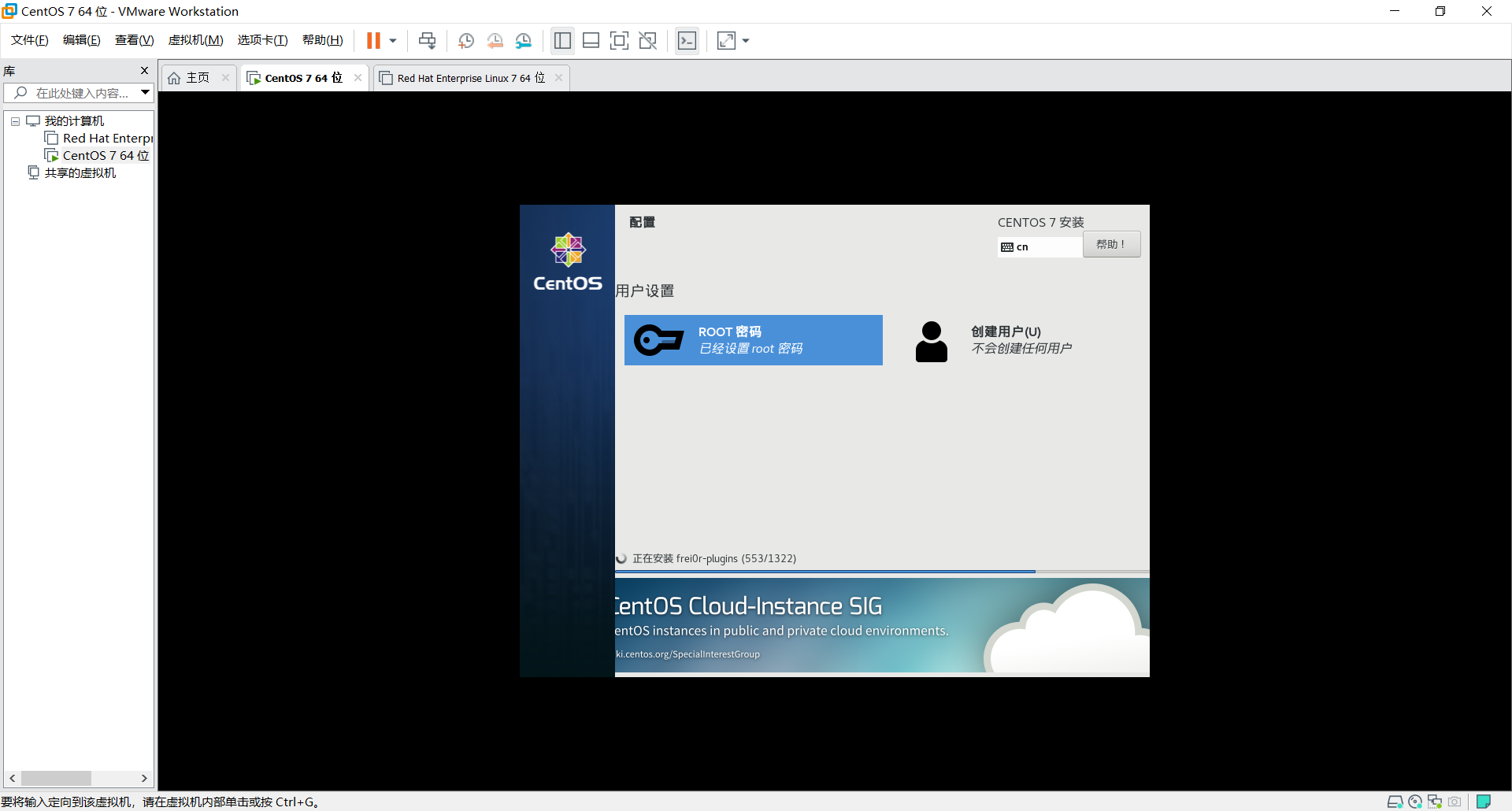The height and width of the screenshot is (811, 1512).
Task: Click the user silhouette icon
Action: pos(932,342)
